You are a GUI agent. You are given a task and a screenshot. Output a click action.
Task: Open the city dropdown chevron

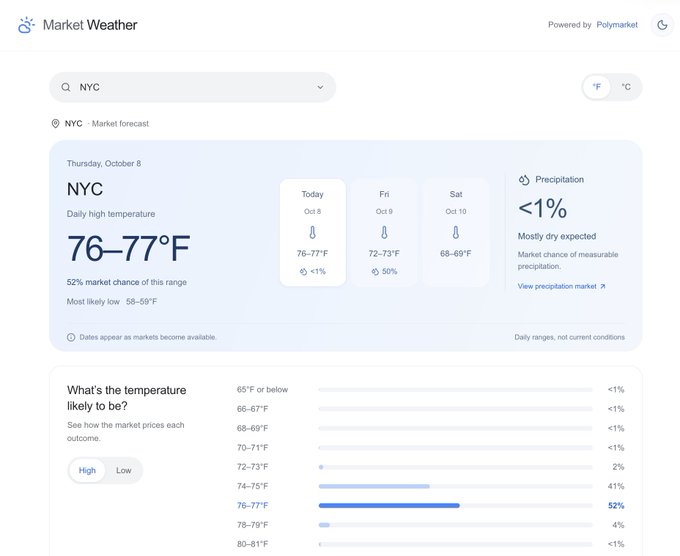[x=320, y=87]
